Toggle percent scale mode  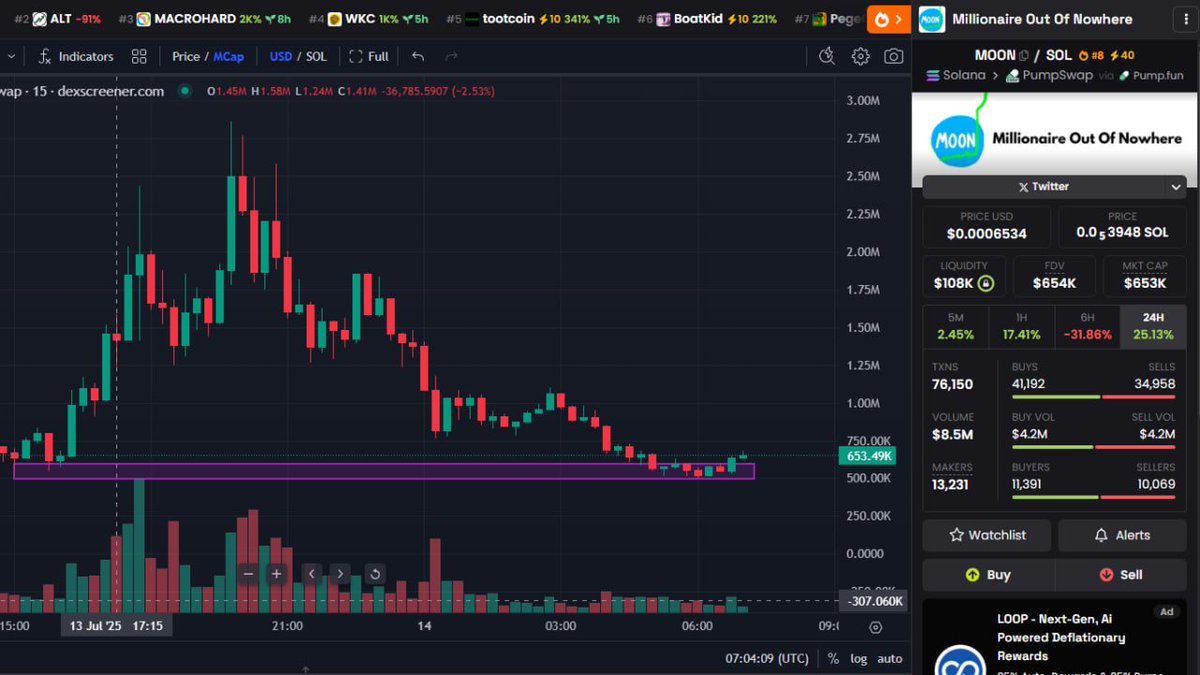pyautogui.click(x=833, y=658)
